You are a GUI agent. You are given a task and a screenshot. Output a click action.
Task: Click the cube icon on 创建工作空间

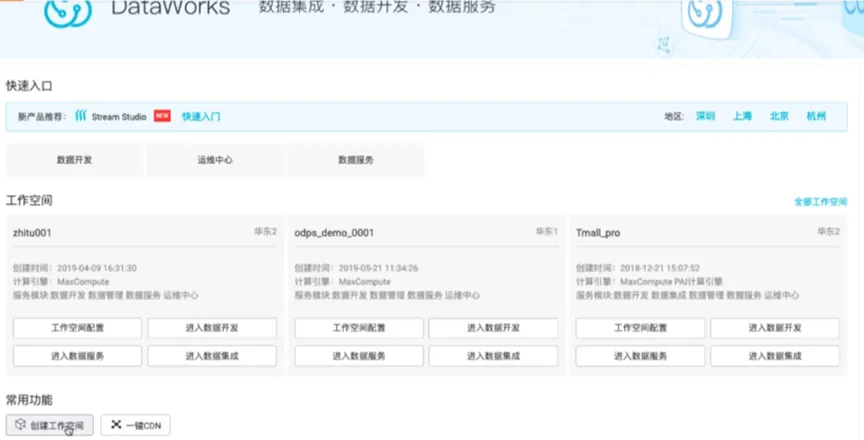click(x=20, y=425)
